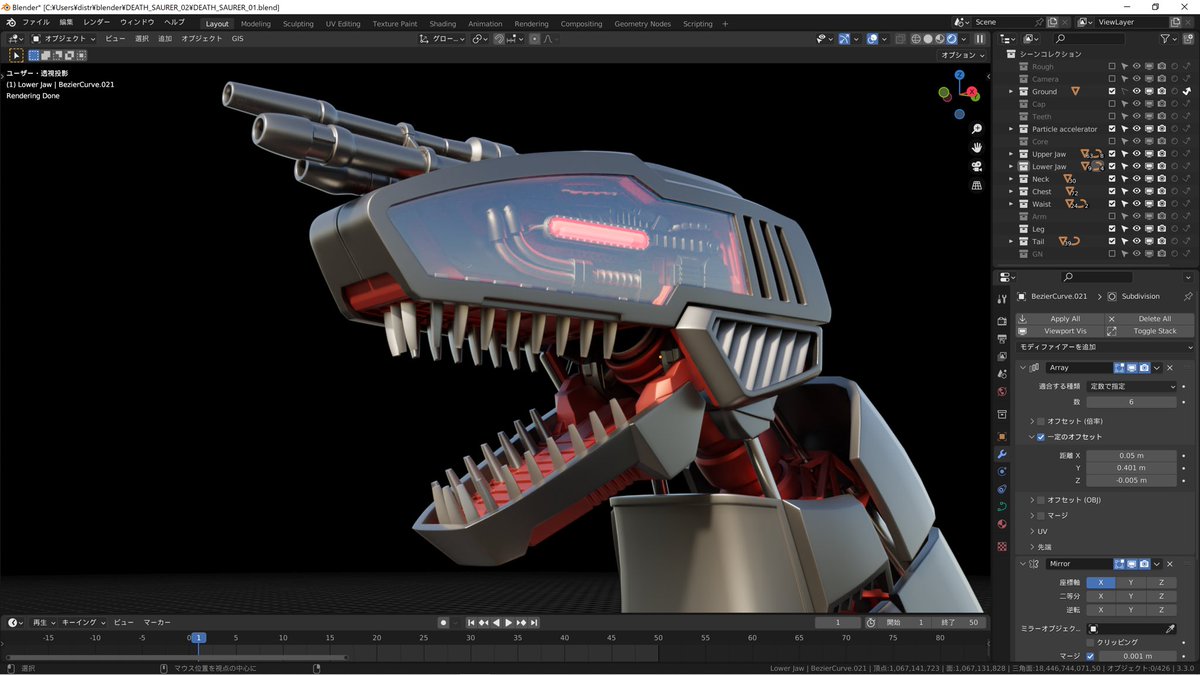Screen dimensions: 1200x675
Task: Open the File menu
Action: click(x=35, y=22)
